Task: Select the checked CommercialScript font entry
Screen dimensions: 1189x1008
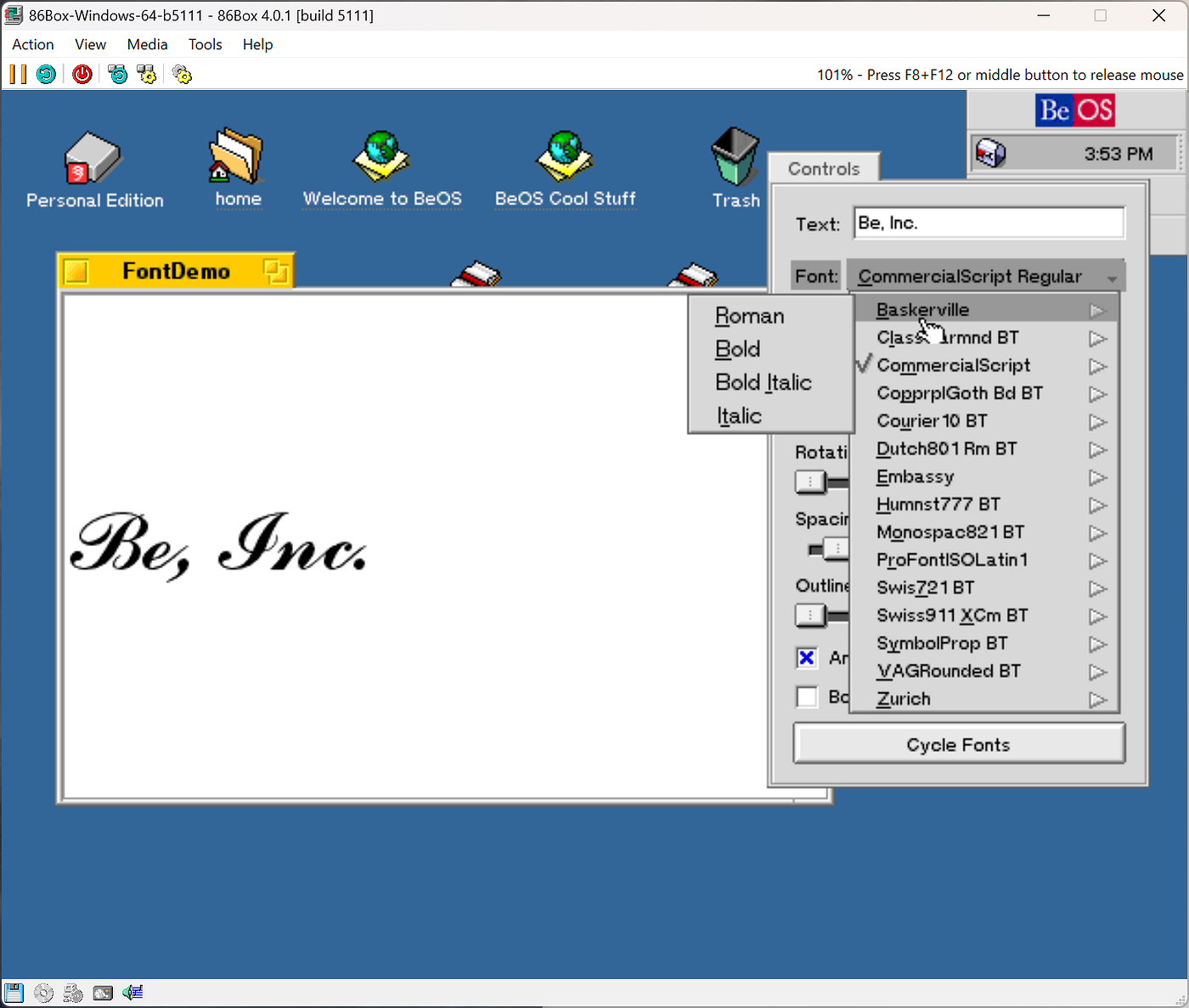Action: click(x=985, y=365)
